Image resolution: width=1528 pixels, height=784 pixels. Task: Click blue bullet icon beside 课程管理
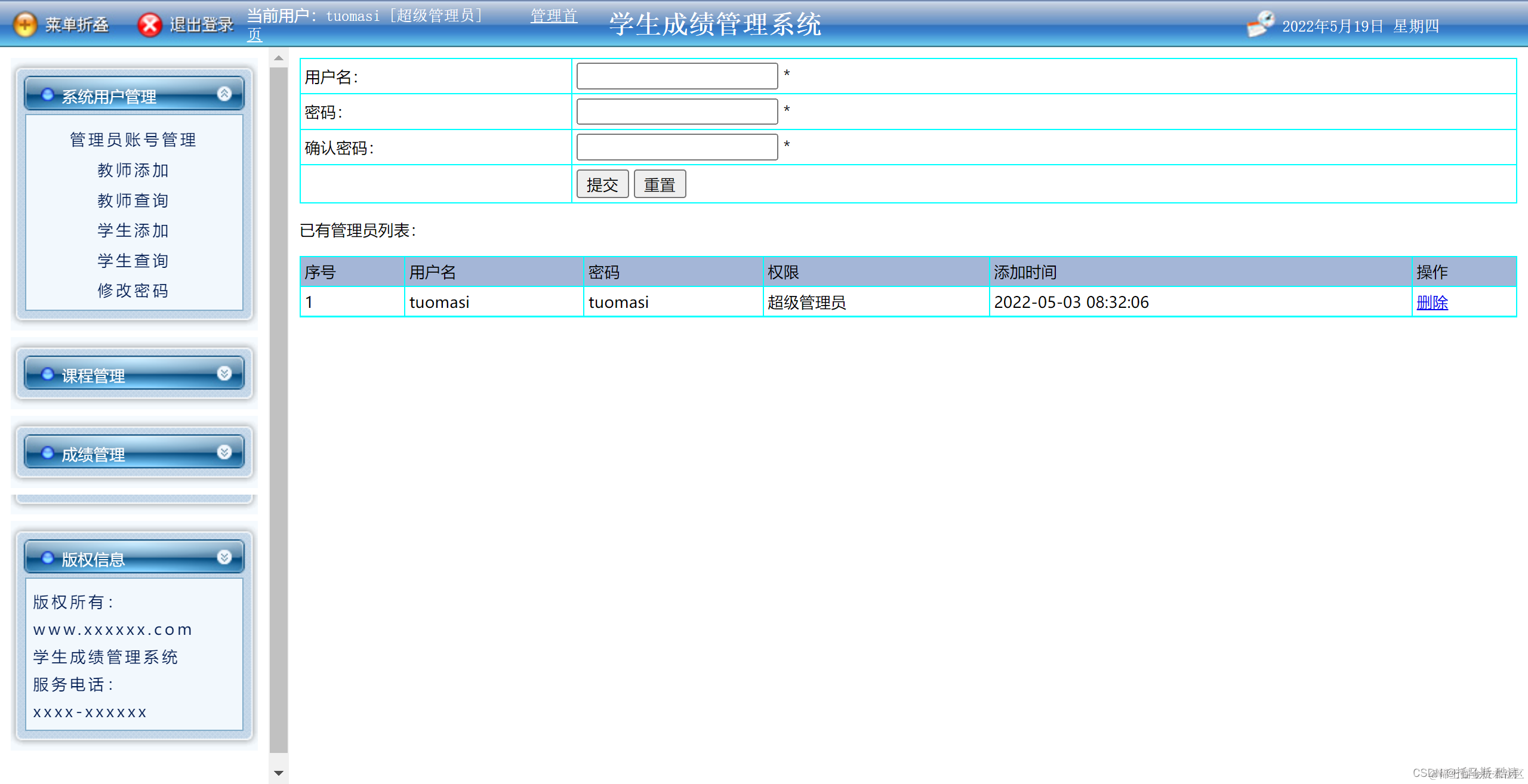tap(48, 374)
